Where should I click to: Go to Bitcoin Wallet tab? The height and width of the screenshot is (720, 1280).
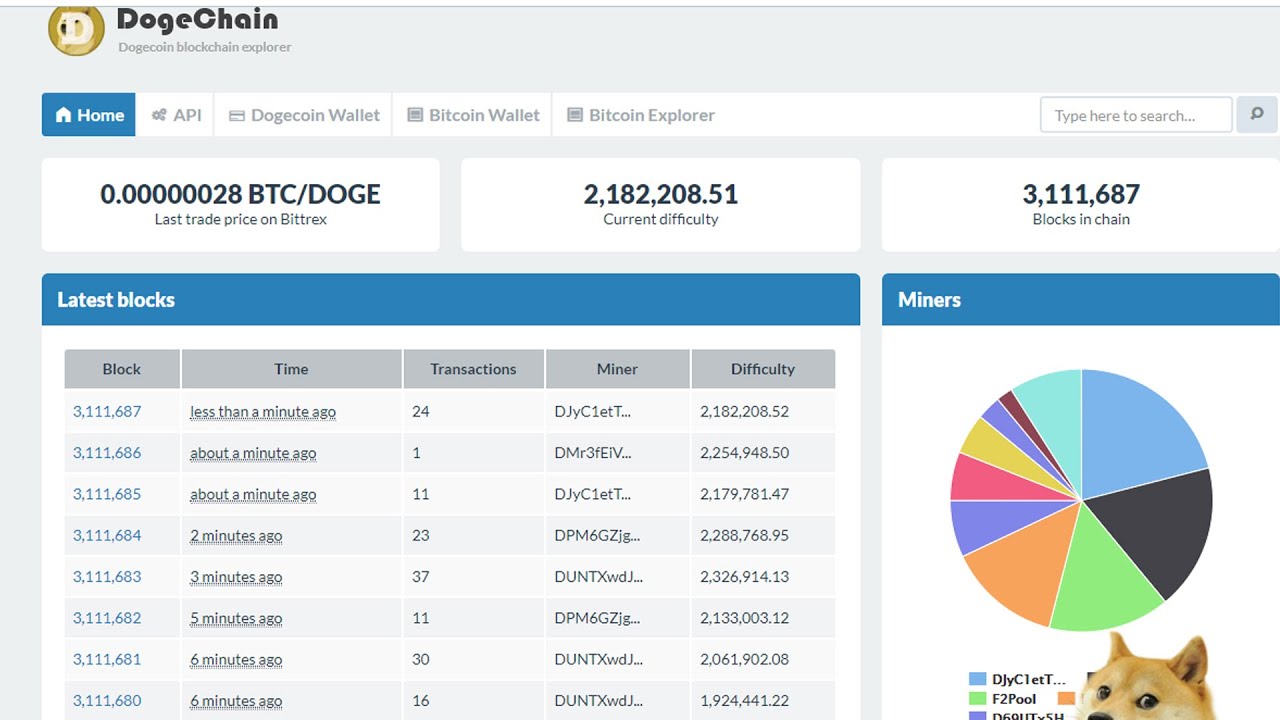click(x=473, y=115)
